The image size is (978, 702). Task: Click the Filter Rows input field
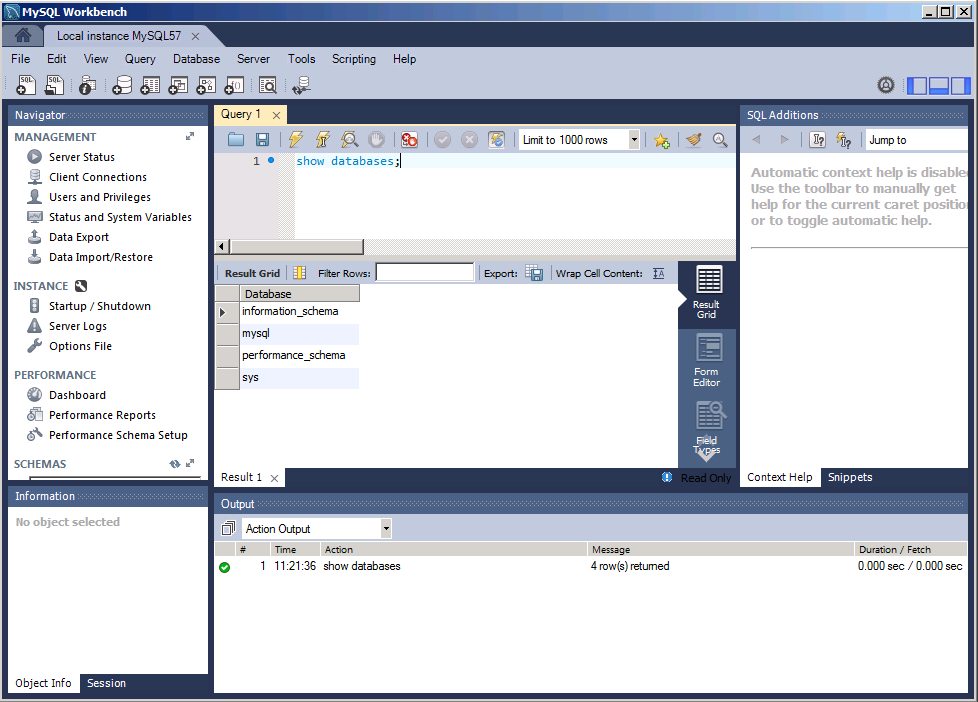click(425, 273)
